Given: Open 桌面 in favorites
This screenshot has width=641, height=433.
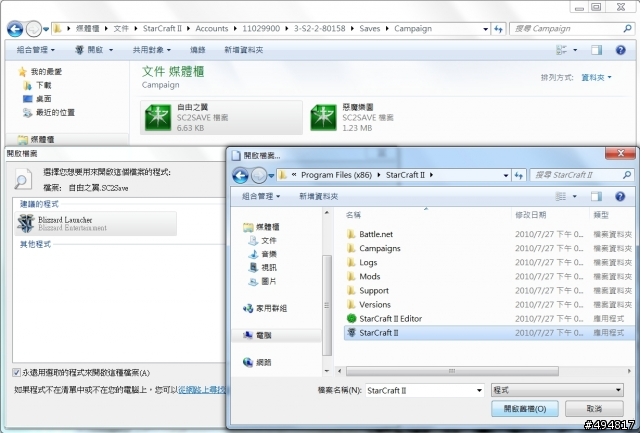Looking at the screenshot, I should pyautogui.click(x=44, y=99).
